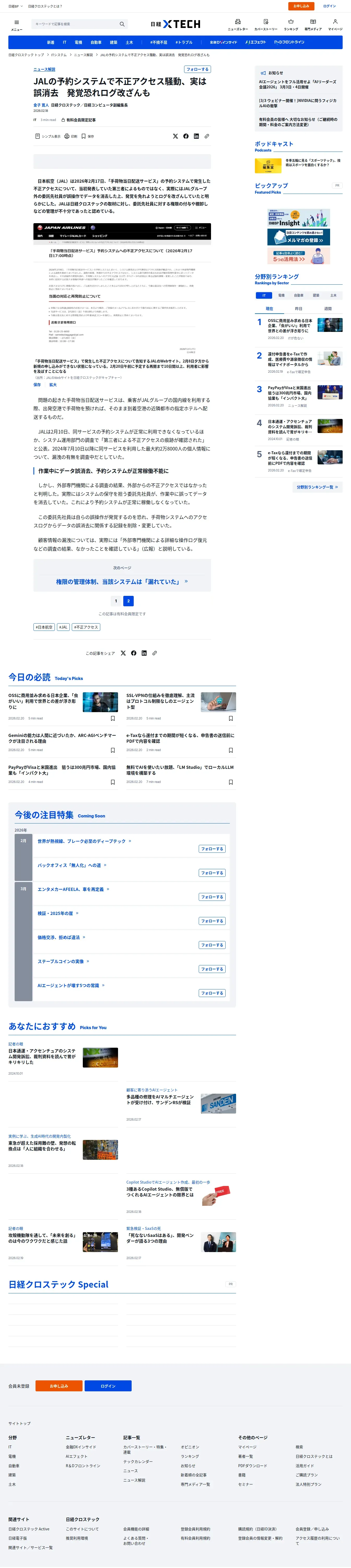The height and width of the screenshot is (1568, 351).
Task: Follow the ニュース解説 series
Action: pos(198,70)
